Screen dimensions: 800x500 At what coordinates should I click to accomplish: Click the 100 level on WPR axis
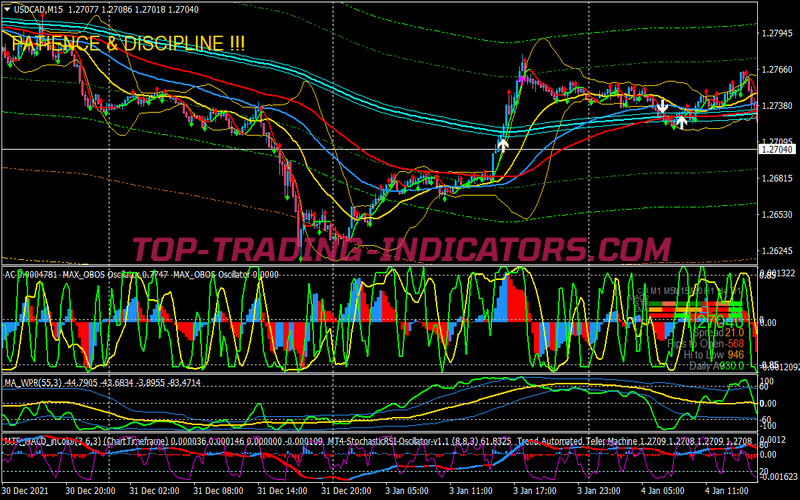(x=767, y=381)
